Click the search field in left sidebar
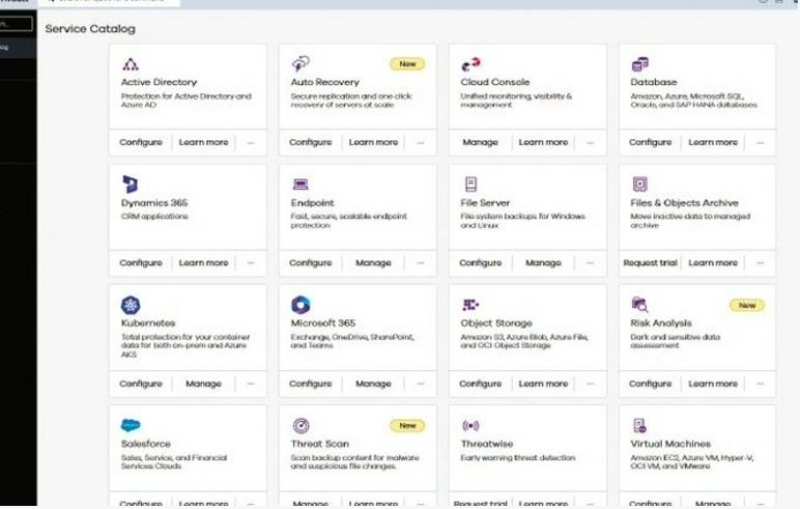 point(16,23)
